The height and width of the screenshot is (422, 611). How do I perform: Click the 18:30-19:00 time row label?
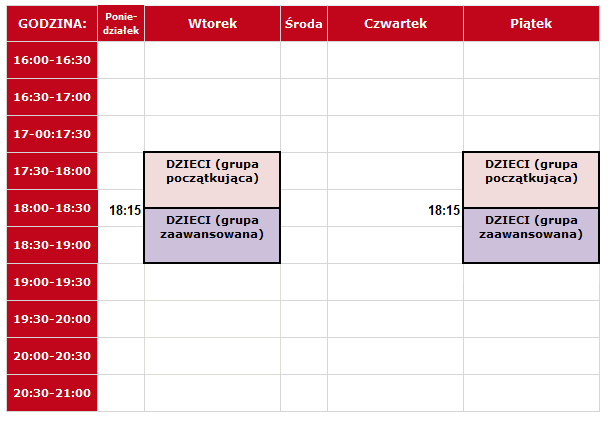pyautogui.click(x=52, y=245)
